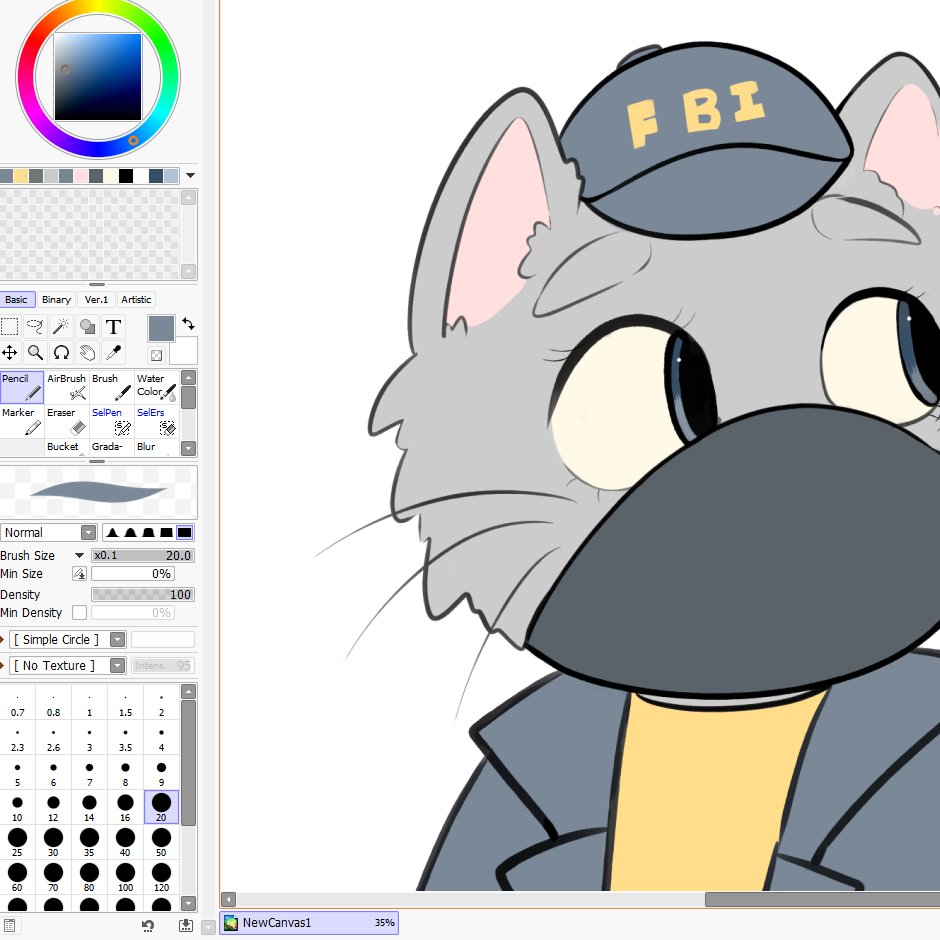The height and width of the screenshot is (940, 940).
Task: Pick brush size preset 100
Action: pos(125,877)
